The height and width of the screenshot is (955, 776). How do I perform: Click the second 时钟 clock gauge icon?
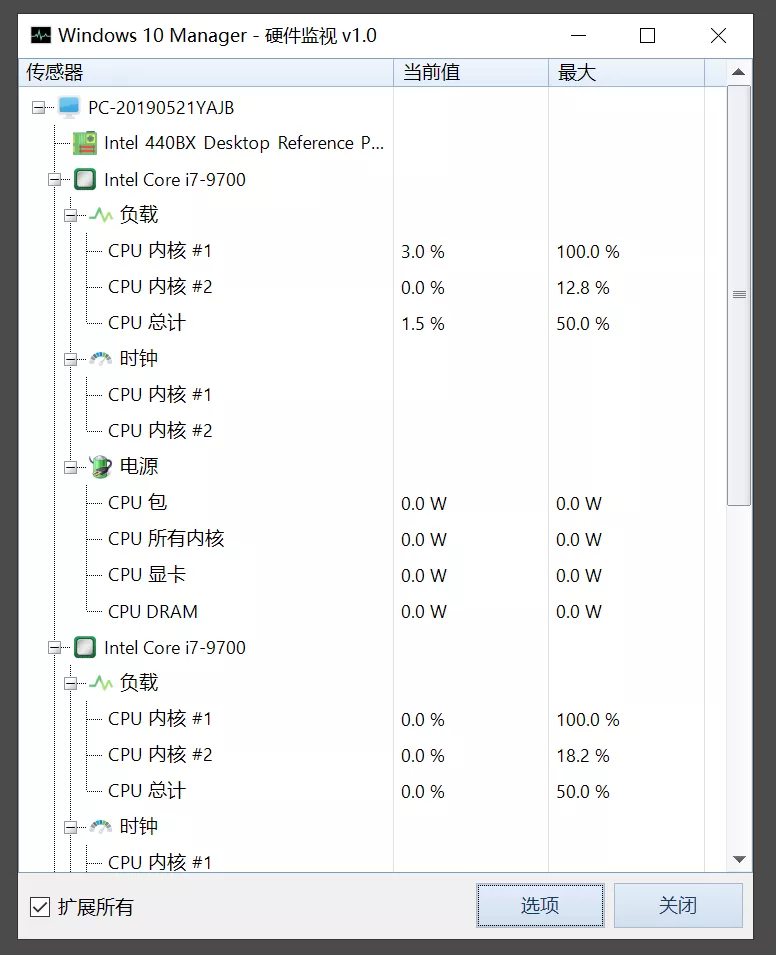101,826
